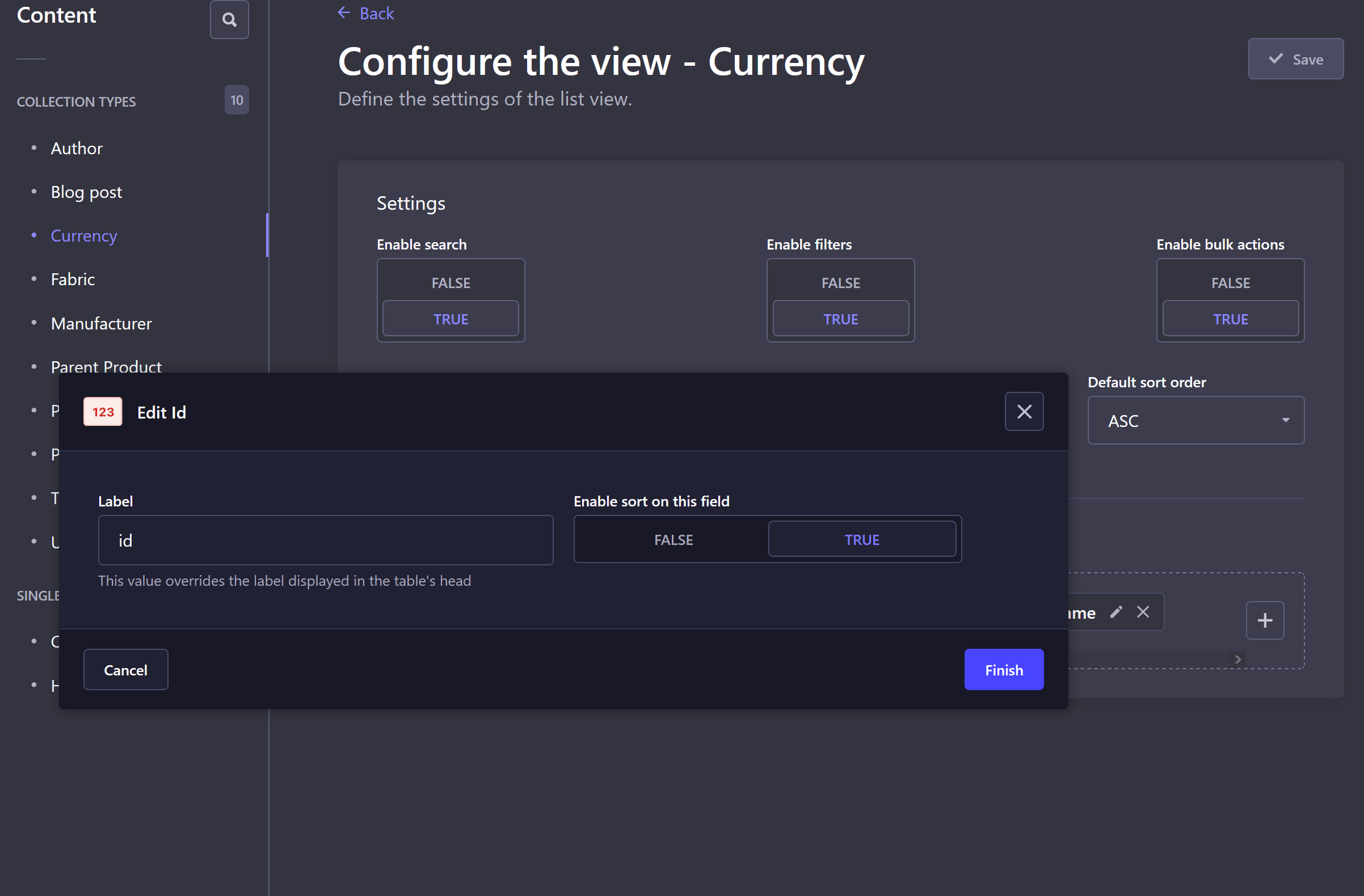
Task: Click the 123 number type badge in modal
Action: click(103, 411)
